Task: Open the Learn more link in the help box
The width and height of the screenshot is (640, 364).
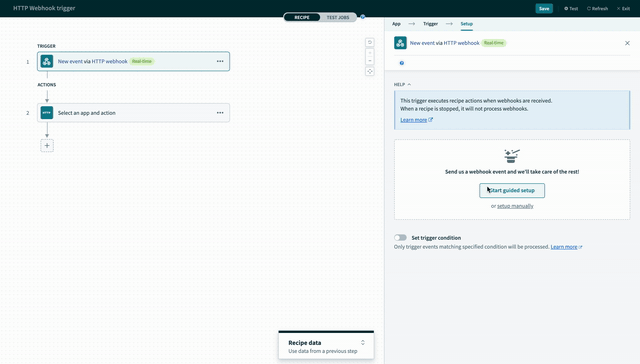Action: (416, 120)
